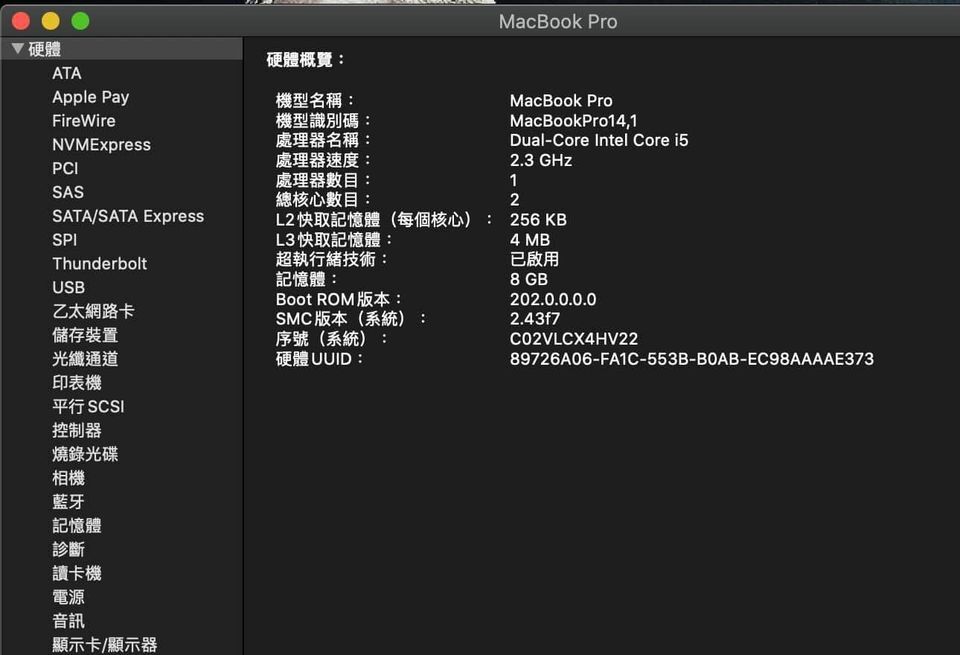Select 診斷 diagnostics entry
Viewport: 960px width, 655px height.
pos(69,550)
